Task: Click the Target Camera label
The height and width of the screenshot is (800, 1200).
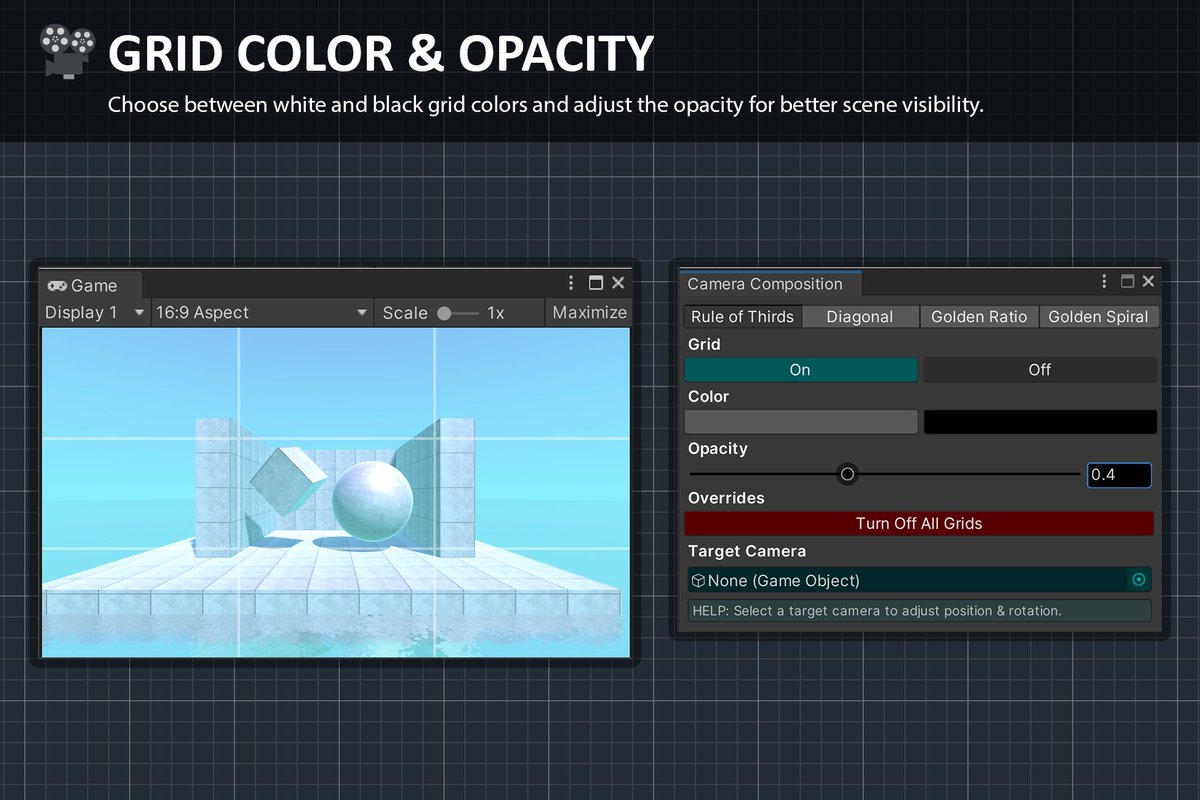Action: [747, 551]
